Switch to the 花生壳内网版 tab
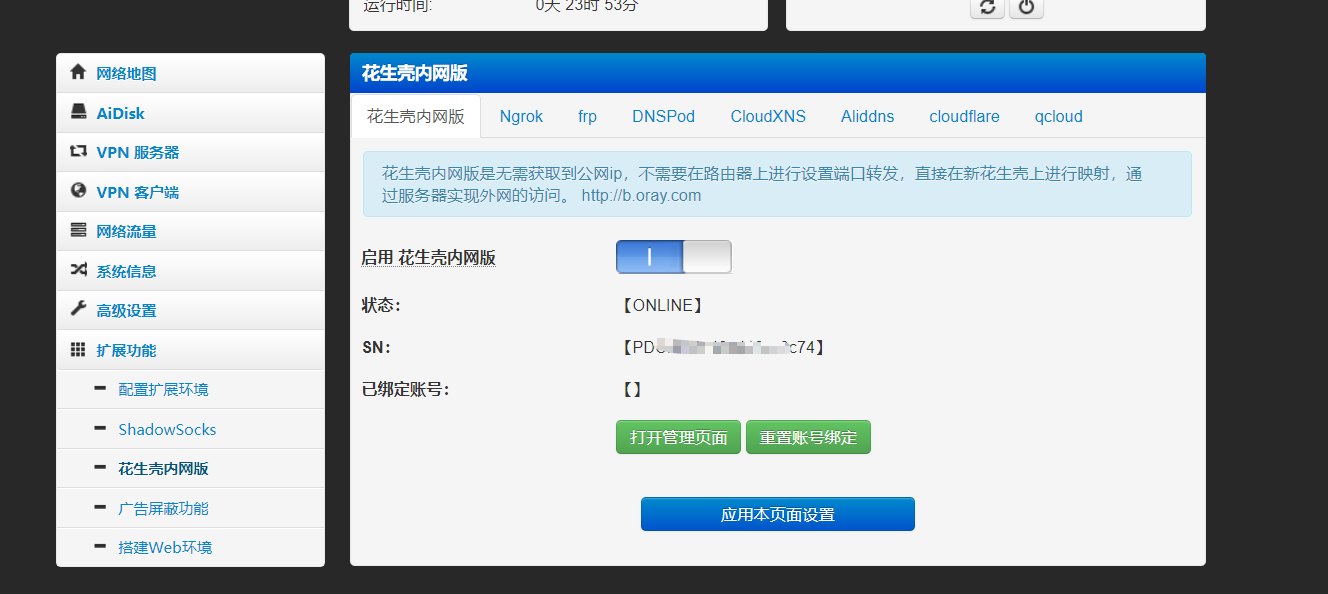This screenshot has height=594, width=1328. coord(416,116)
